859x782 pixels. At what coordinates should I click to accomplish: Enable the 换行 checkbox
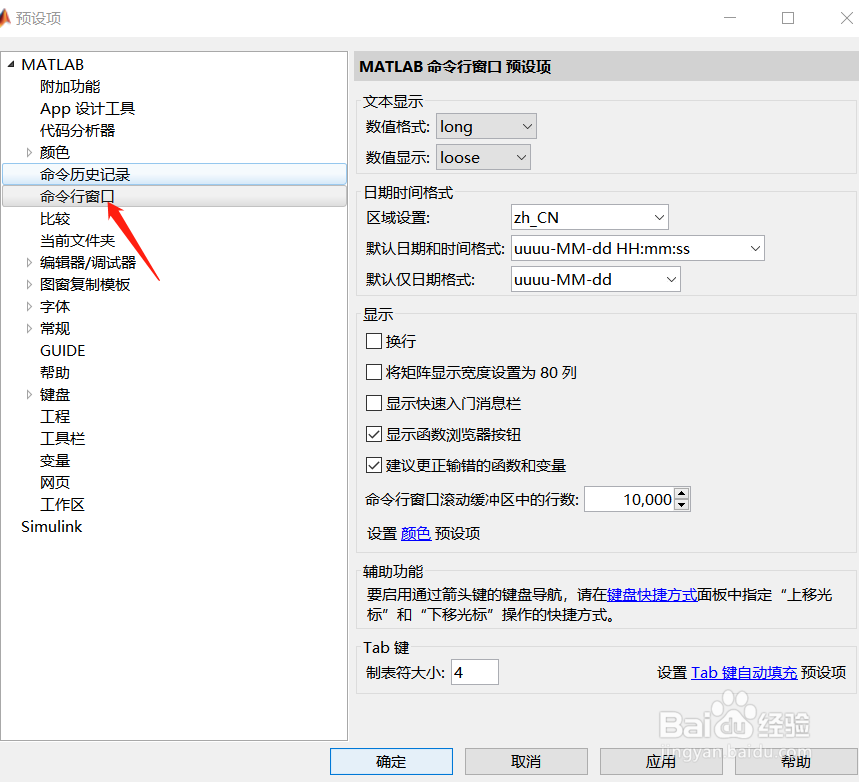(374, 341)
